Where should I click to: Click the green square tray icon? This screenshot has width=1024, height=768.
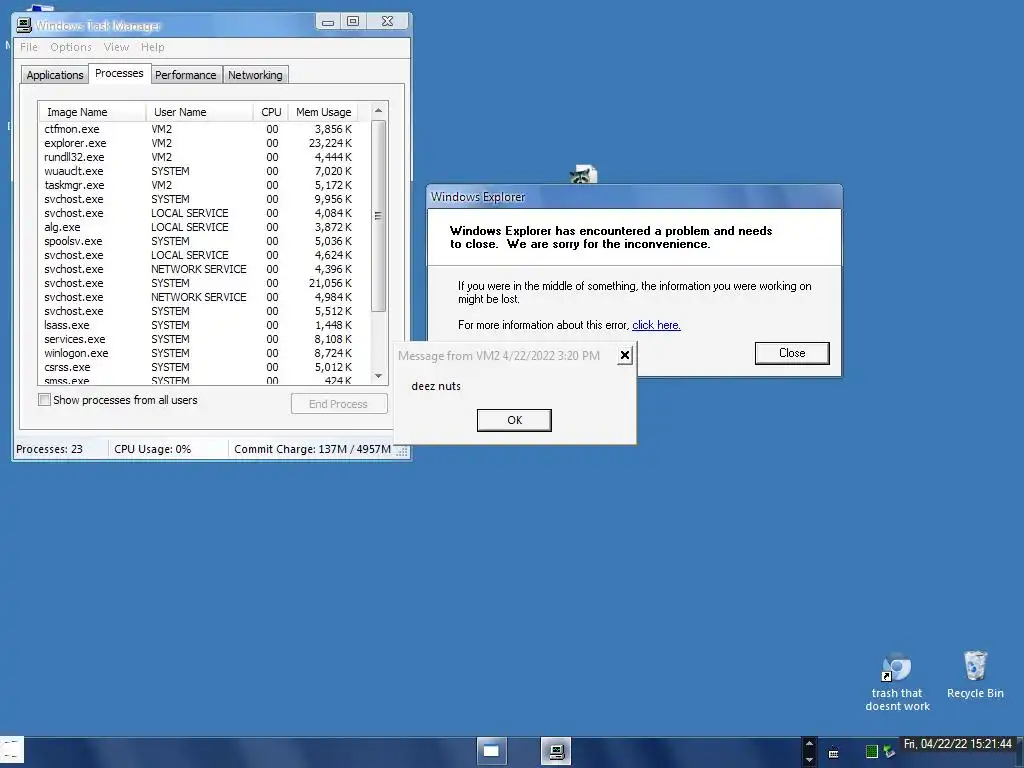871,752
